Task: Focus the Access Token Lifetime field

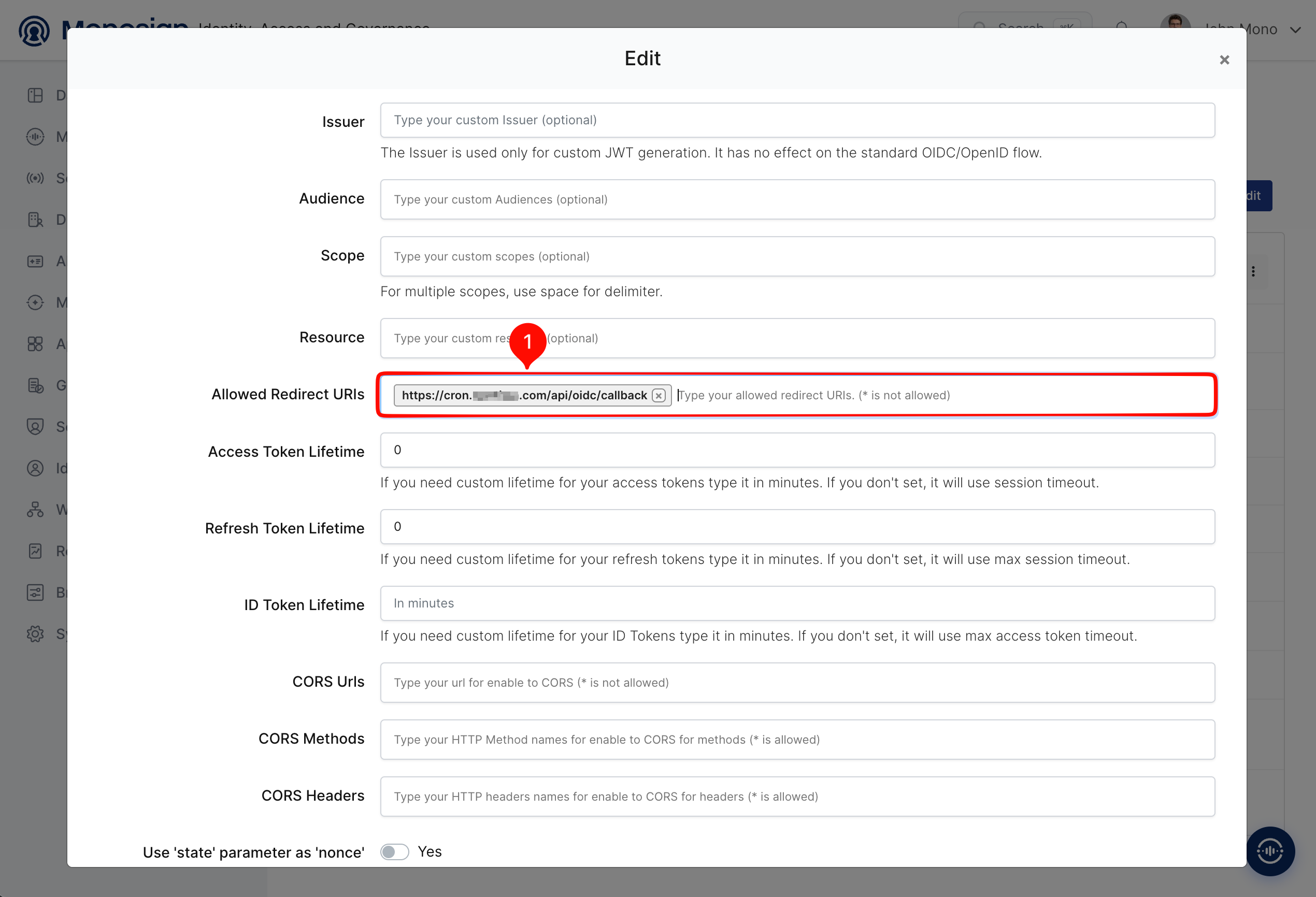Action: click(x=797, y=450)
